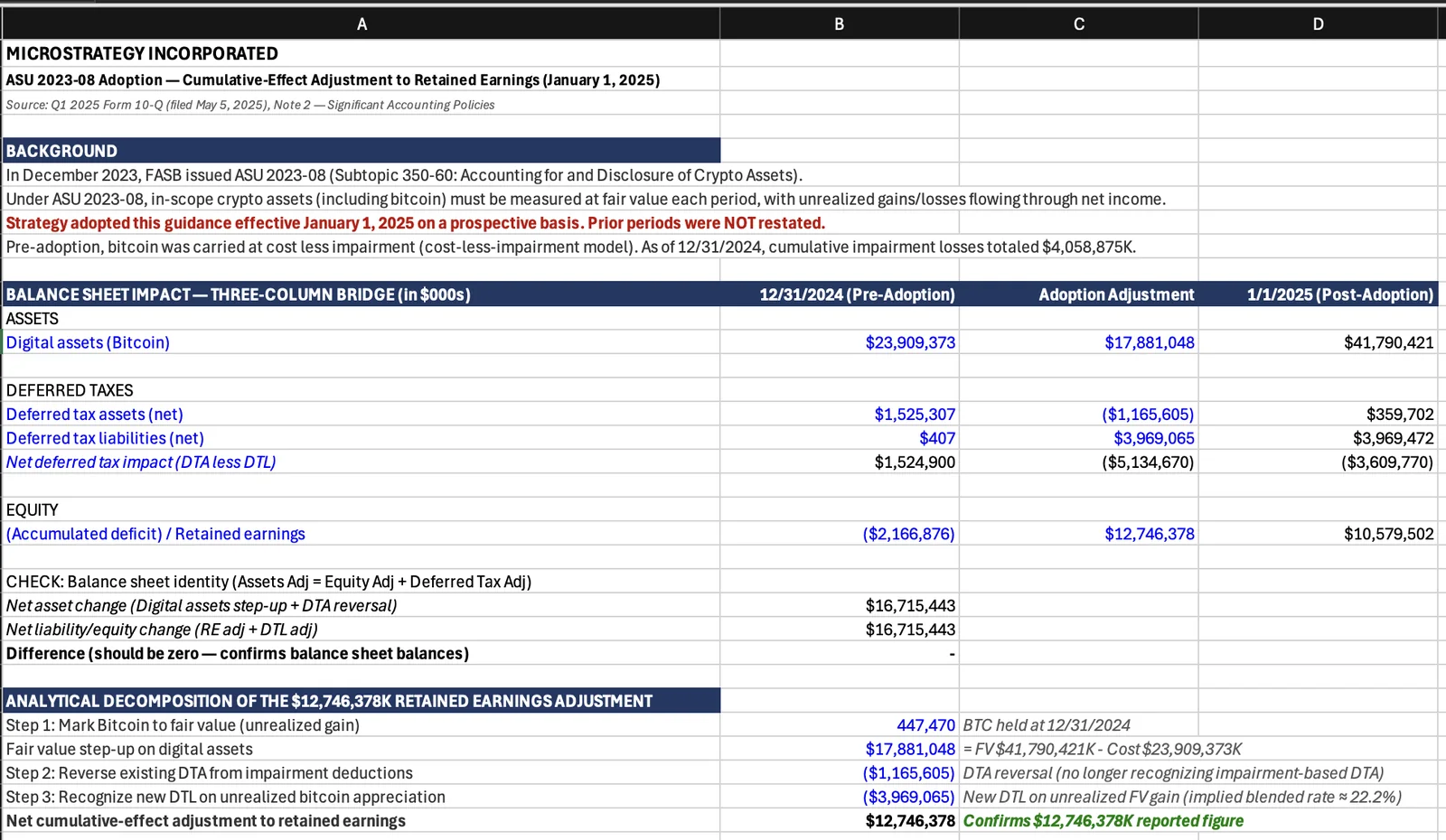Select the Net deferred tax impact label
1446x840 pixels.
361,462
